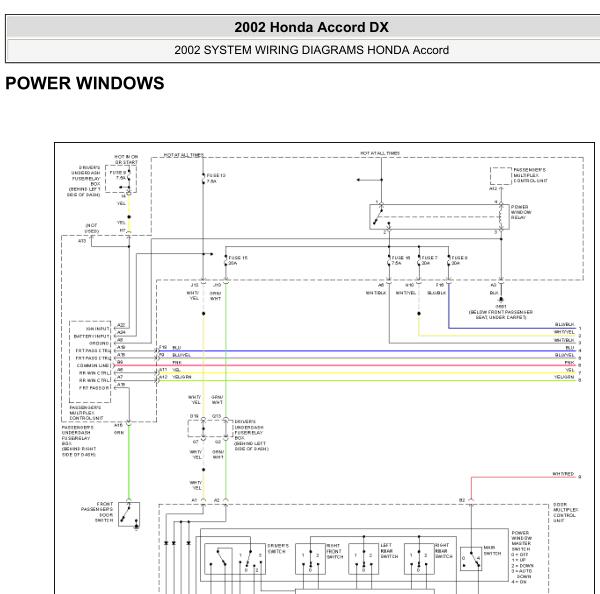Click the "POWER WINDOWS" heading
The height and width of the screenshot is (594, 600).
point(85,83)
